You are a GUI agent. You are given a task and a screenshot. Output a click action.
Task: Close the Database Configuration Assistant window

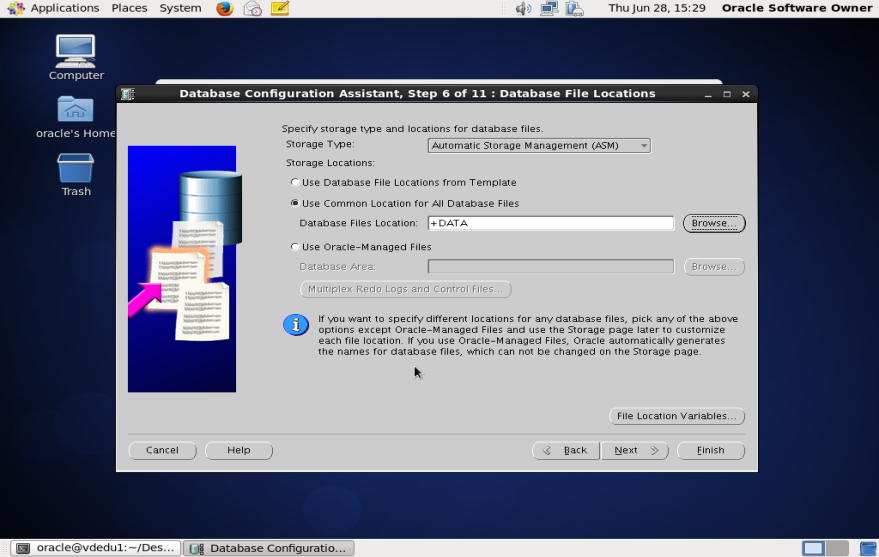click(746, 94)
